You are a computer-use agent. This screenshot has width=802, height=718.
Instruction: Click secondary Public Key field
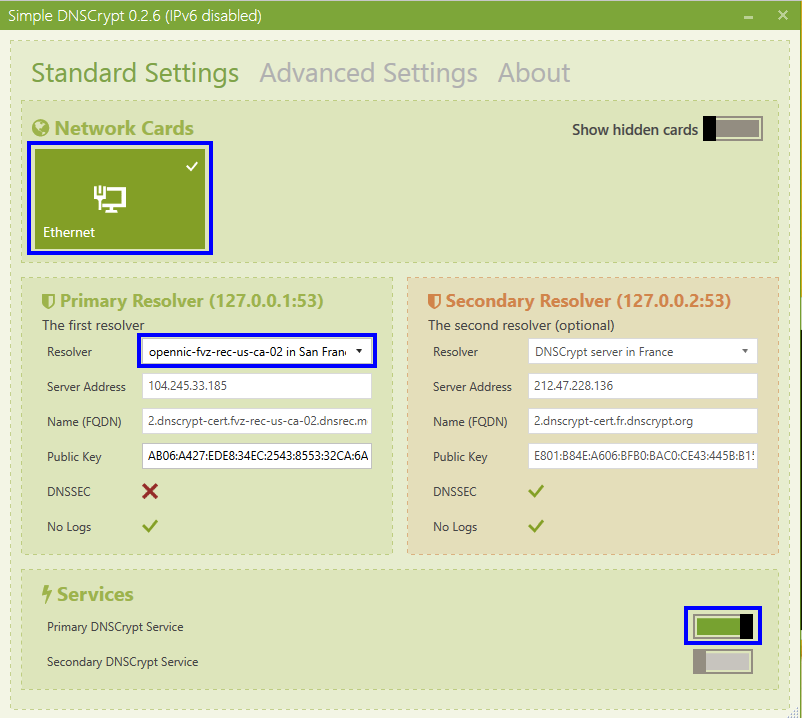(642, 456)
